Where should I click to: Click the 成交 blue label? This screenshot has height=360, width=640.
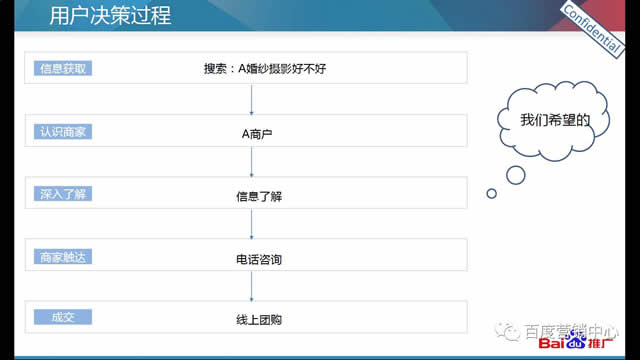point(63,317)
